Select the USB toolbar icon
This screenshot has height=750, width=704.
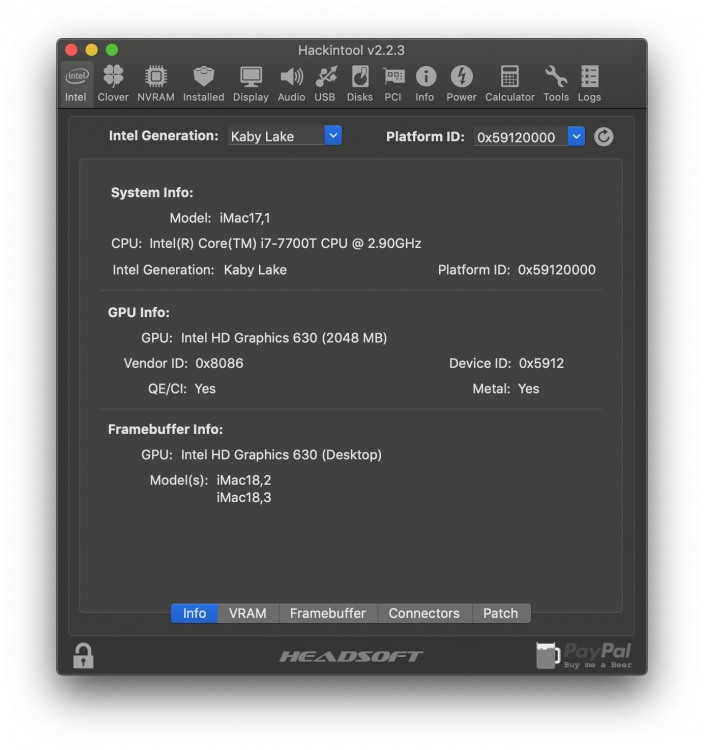tap(325, 82)
